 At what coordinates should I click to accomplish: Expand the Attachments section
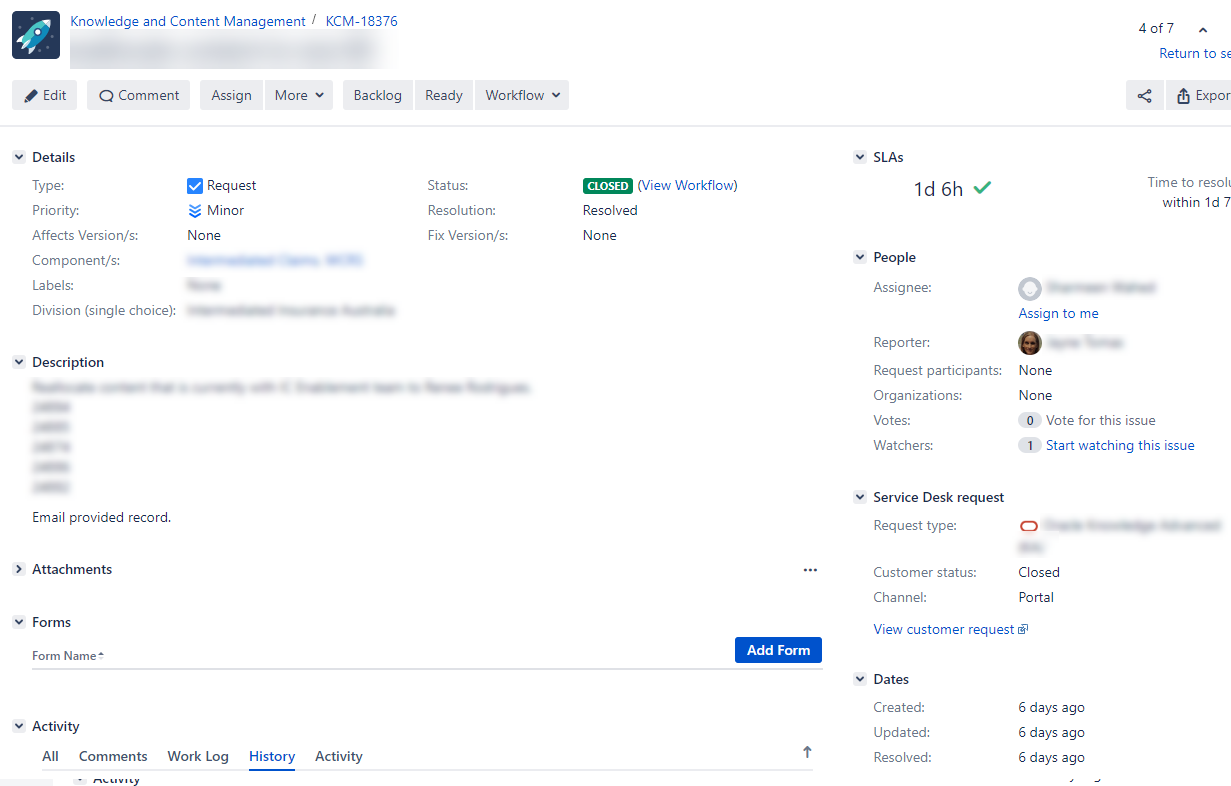[19, 569]
